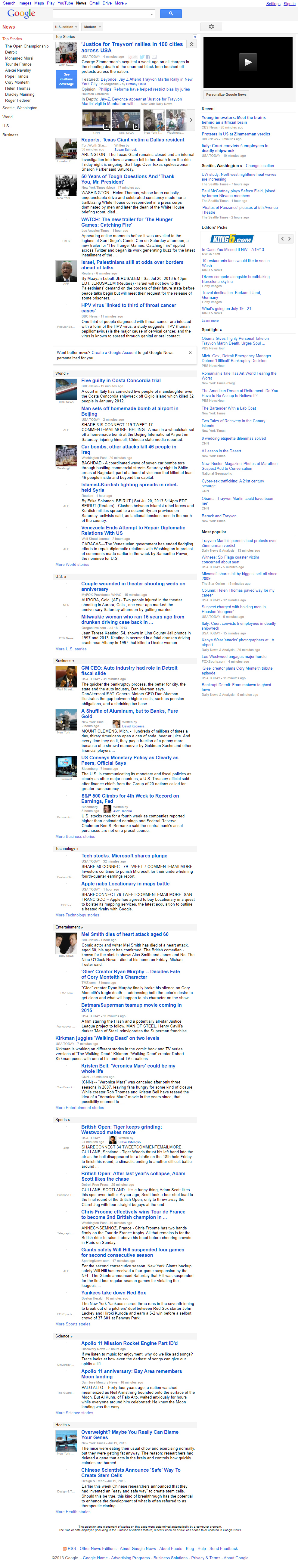The width and height of the screenshot is (298, 1568).
Task: Click the blue search magnifier button
Action: point(171,13)
